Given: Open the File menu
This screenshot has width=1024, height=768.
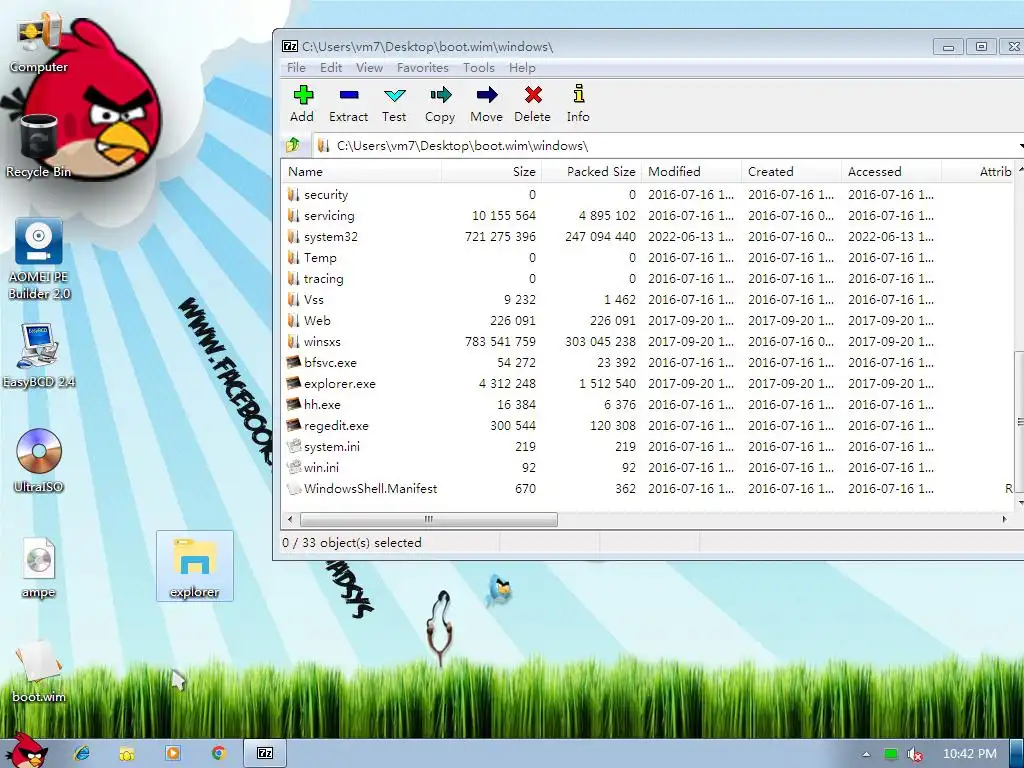Looking at the screenshot, I should pos(296,67).
